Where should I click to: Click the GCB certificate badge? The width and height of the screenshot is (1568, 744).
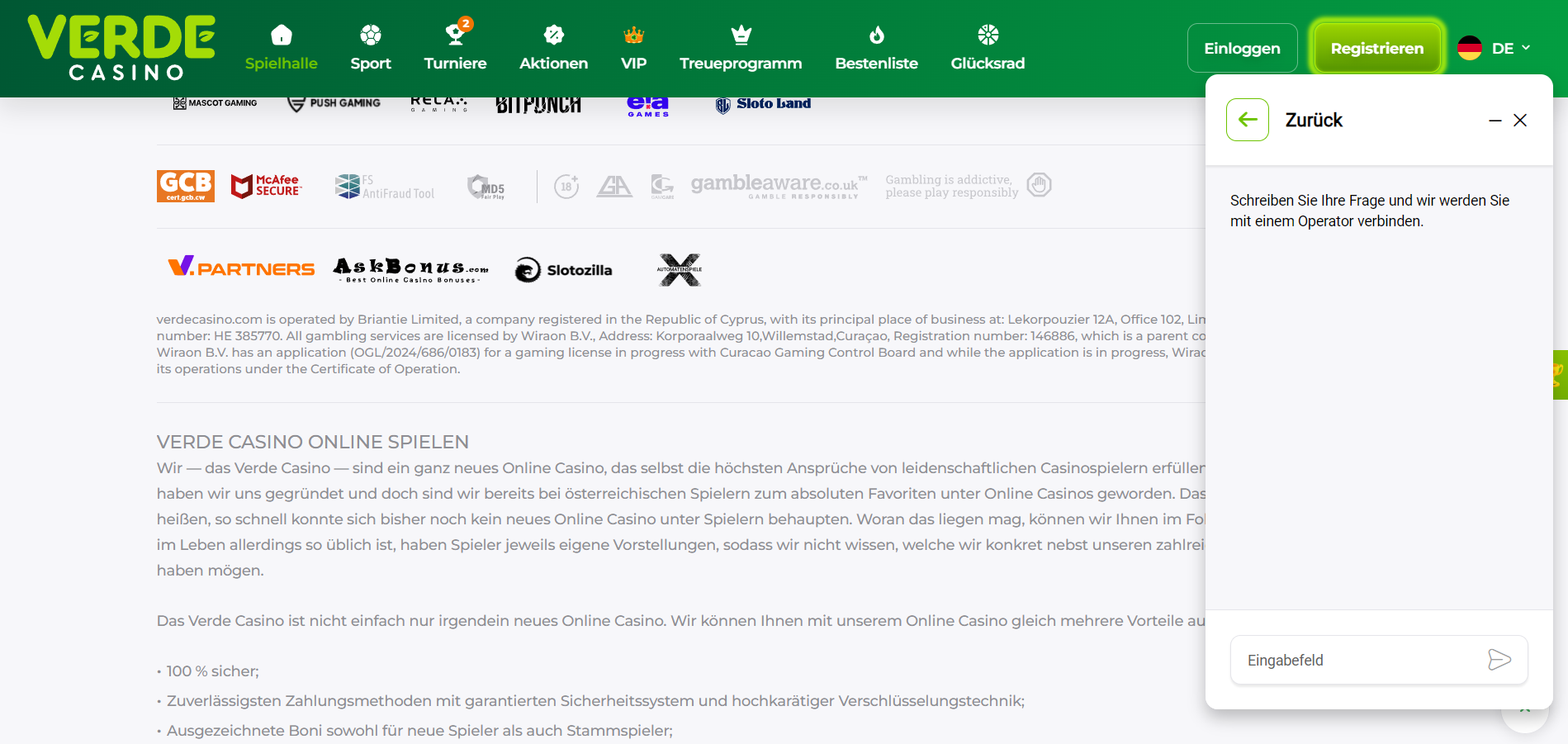[x=186, y=186]
